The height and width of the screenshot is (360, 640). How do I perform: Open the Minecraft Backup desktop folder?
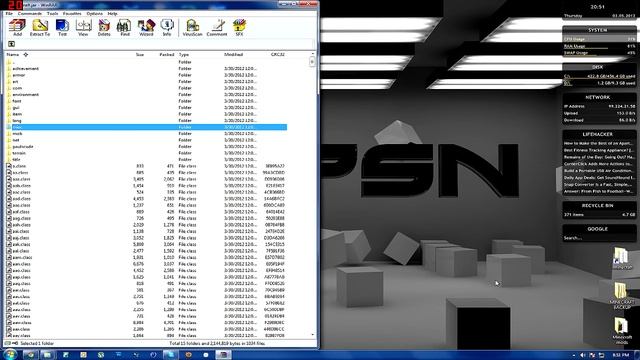[621, 296]
